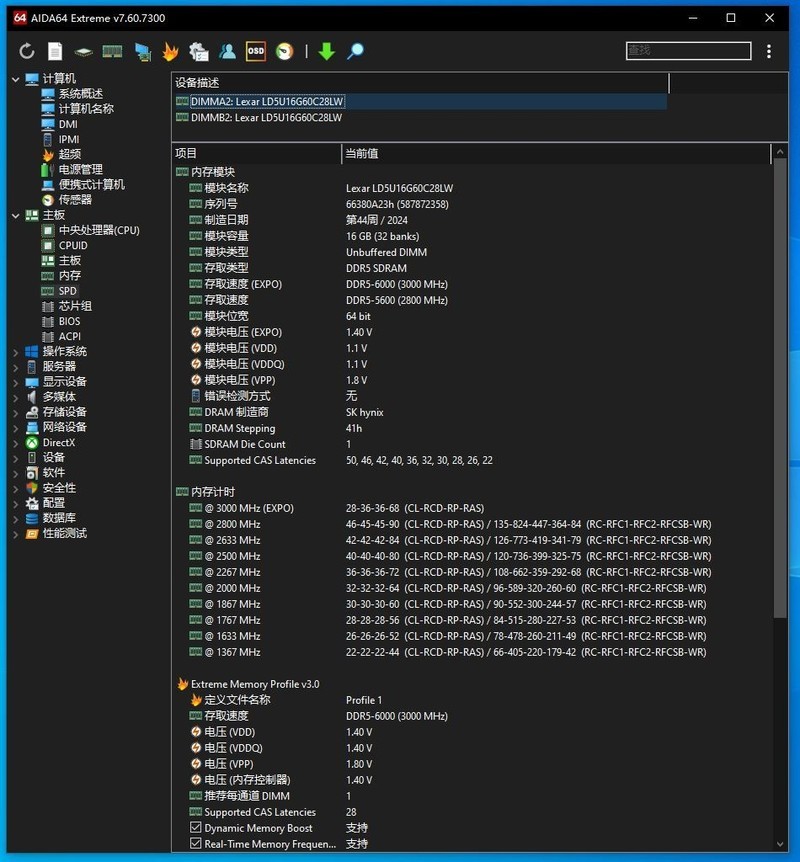Expand the 存储设备 tree node

[x=15, y=412]
